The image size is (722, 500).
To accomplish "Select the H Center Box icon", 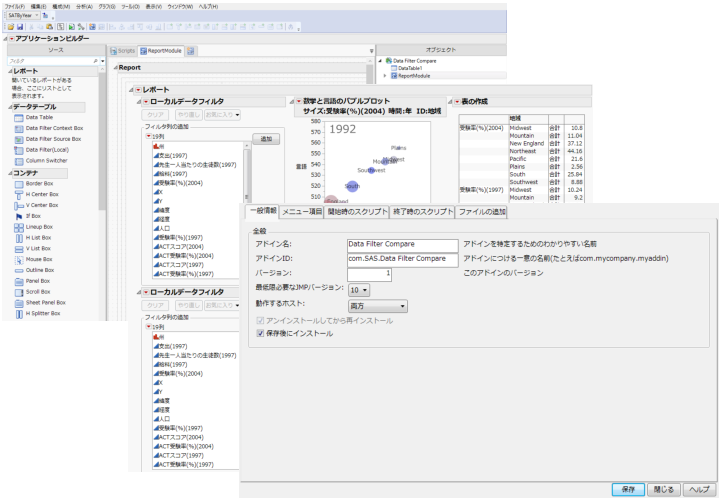I will pyautogui.click(x=19, y=195).
